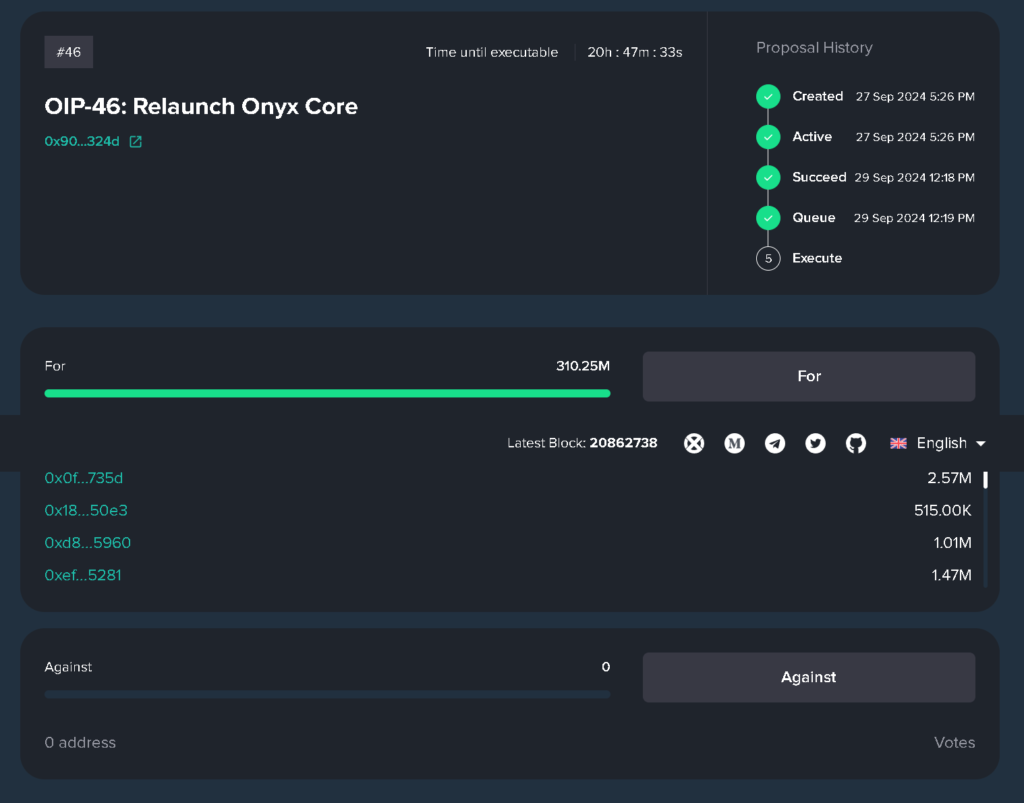Click the UK flag icon next to English

[898, 443]
